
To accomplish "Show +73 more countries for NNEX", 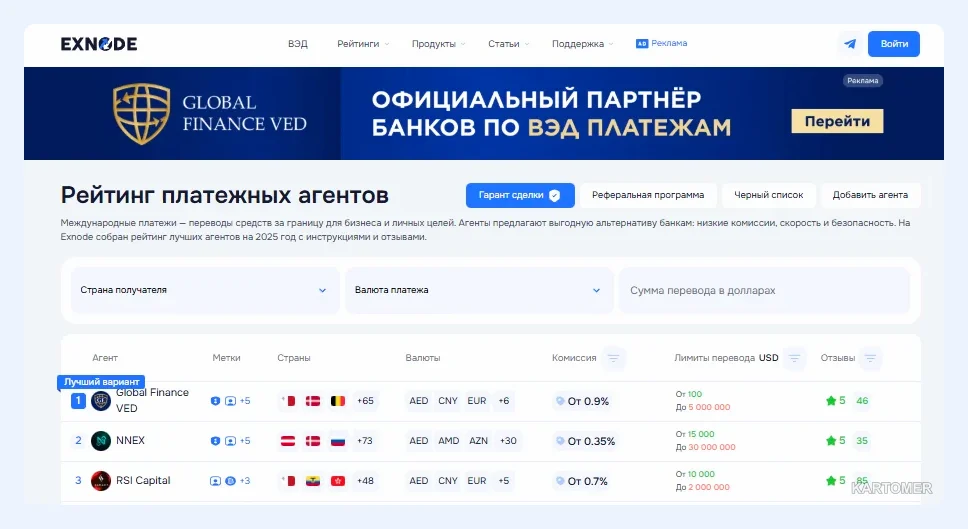I will point(365,441).
